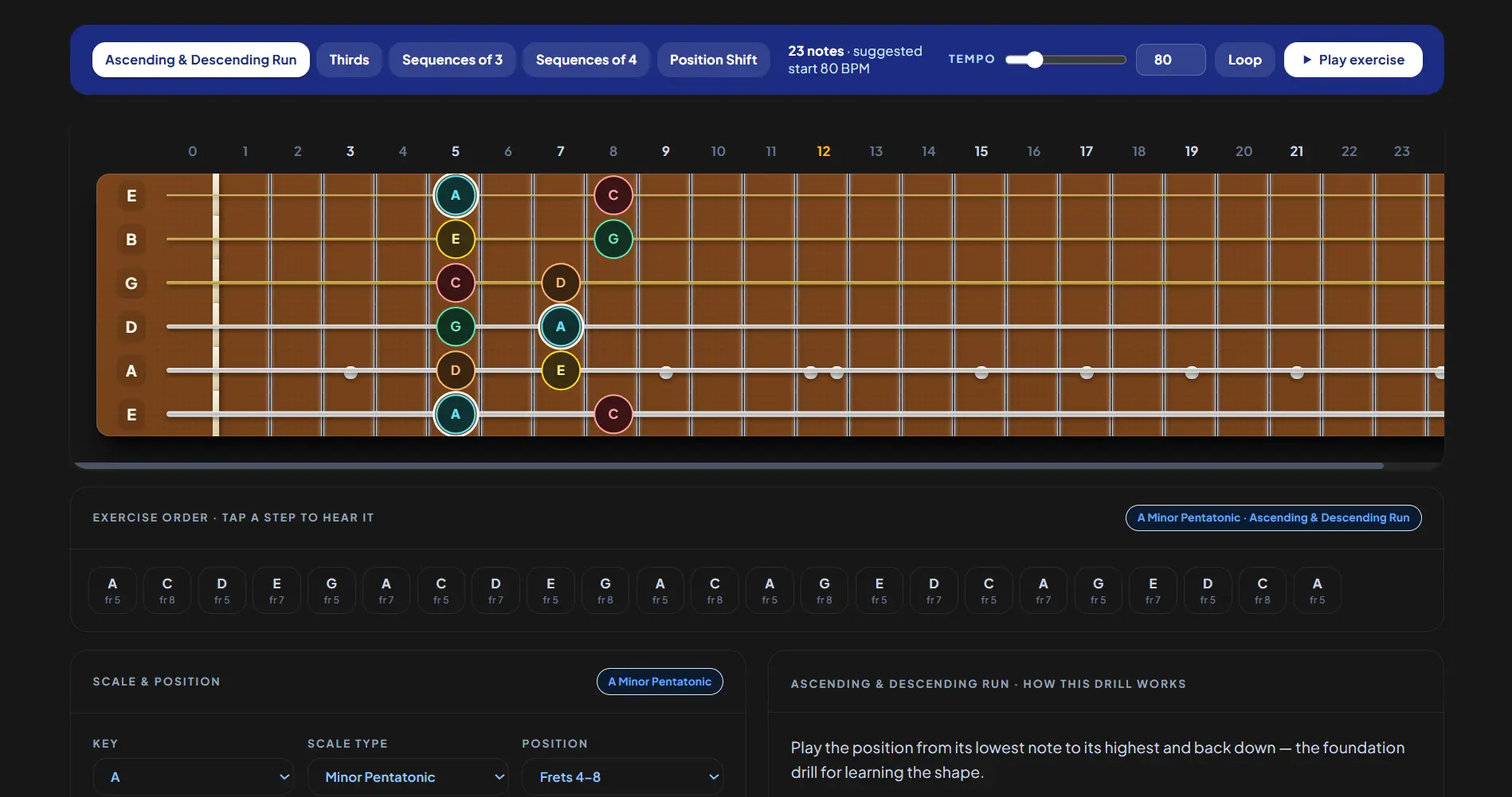This screenshot has height=797, width=1512.
Task: Start playback with Play exercise
Action: (1353, 60)
